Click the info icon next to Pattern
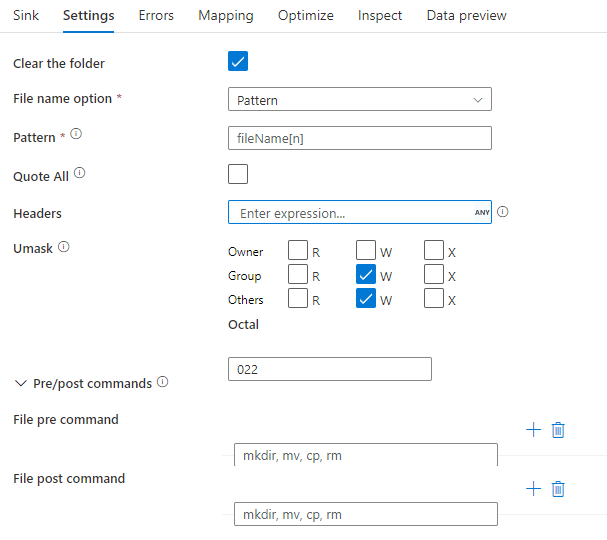The width and height of the screenshot is (607, 540). pos(76,135)
